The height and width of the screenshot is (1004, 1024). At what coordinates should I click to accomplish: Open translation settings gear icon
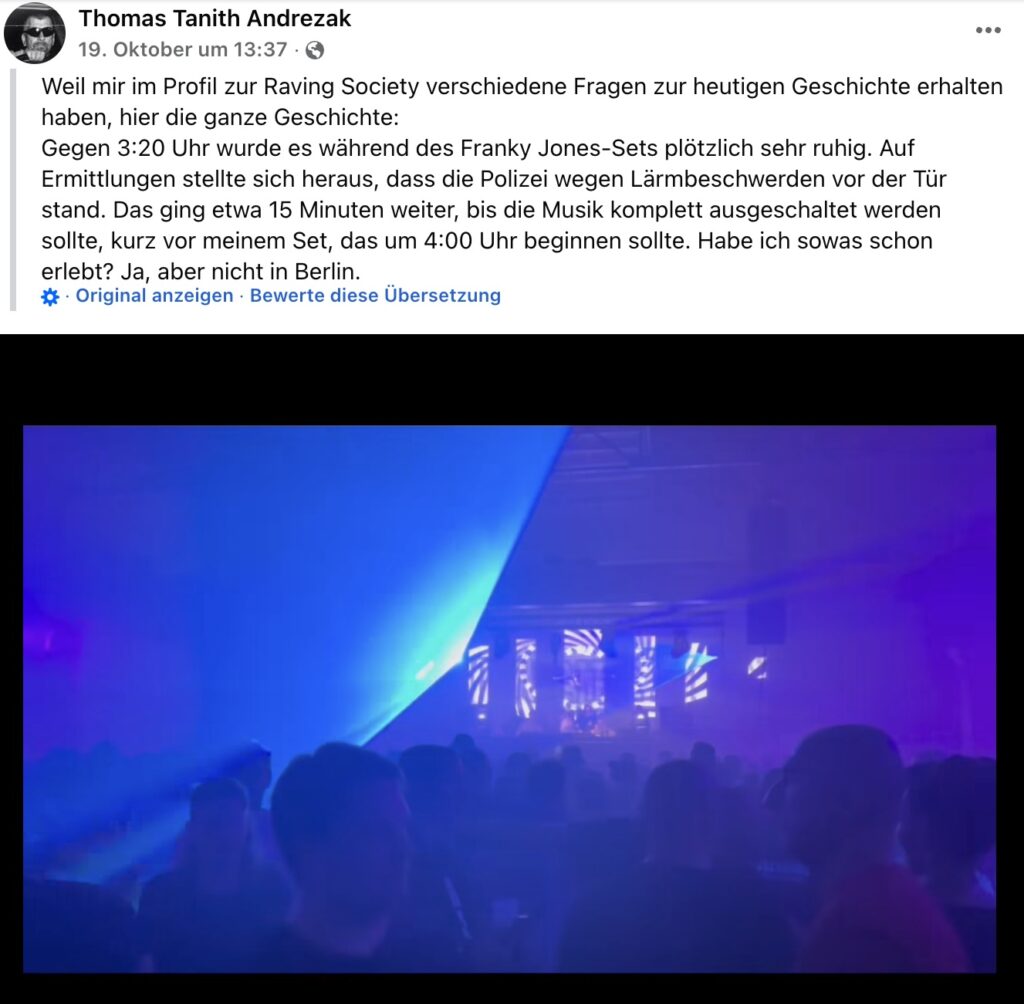coord(50,297)
